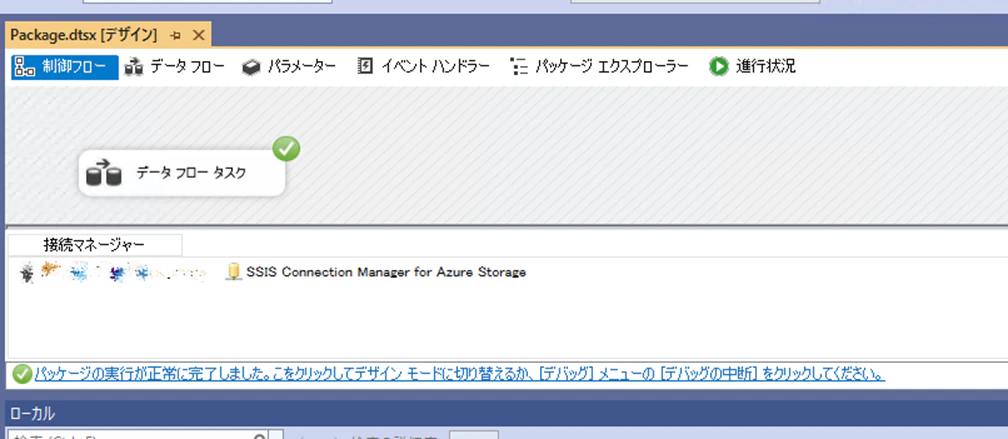
Task: Click the package execution completed link
Action: pyautogui.click(x=460, y=374)
